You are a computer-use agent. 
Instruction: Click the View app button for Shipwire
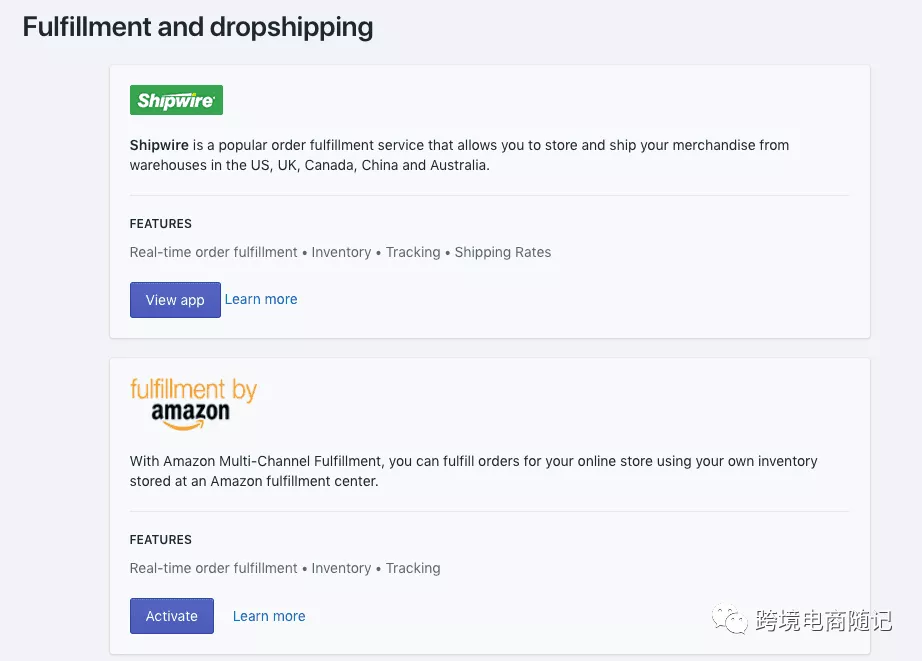pos(175,300)
